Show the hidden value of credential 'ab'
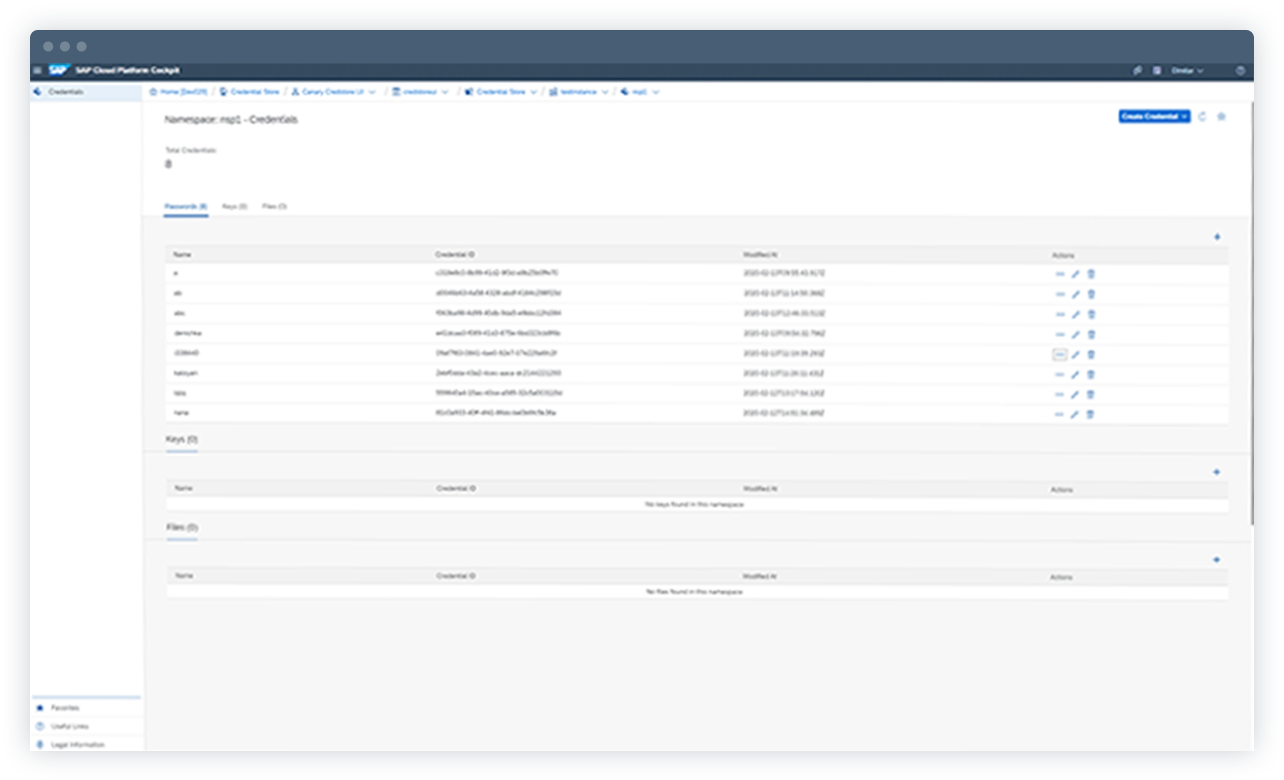 click(1060, 293)
